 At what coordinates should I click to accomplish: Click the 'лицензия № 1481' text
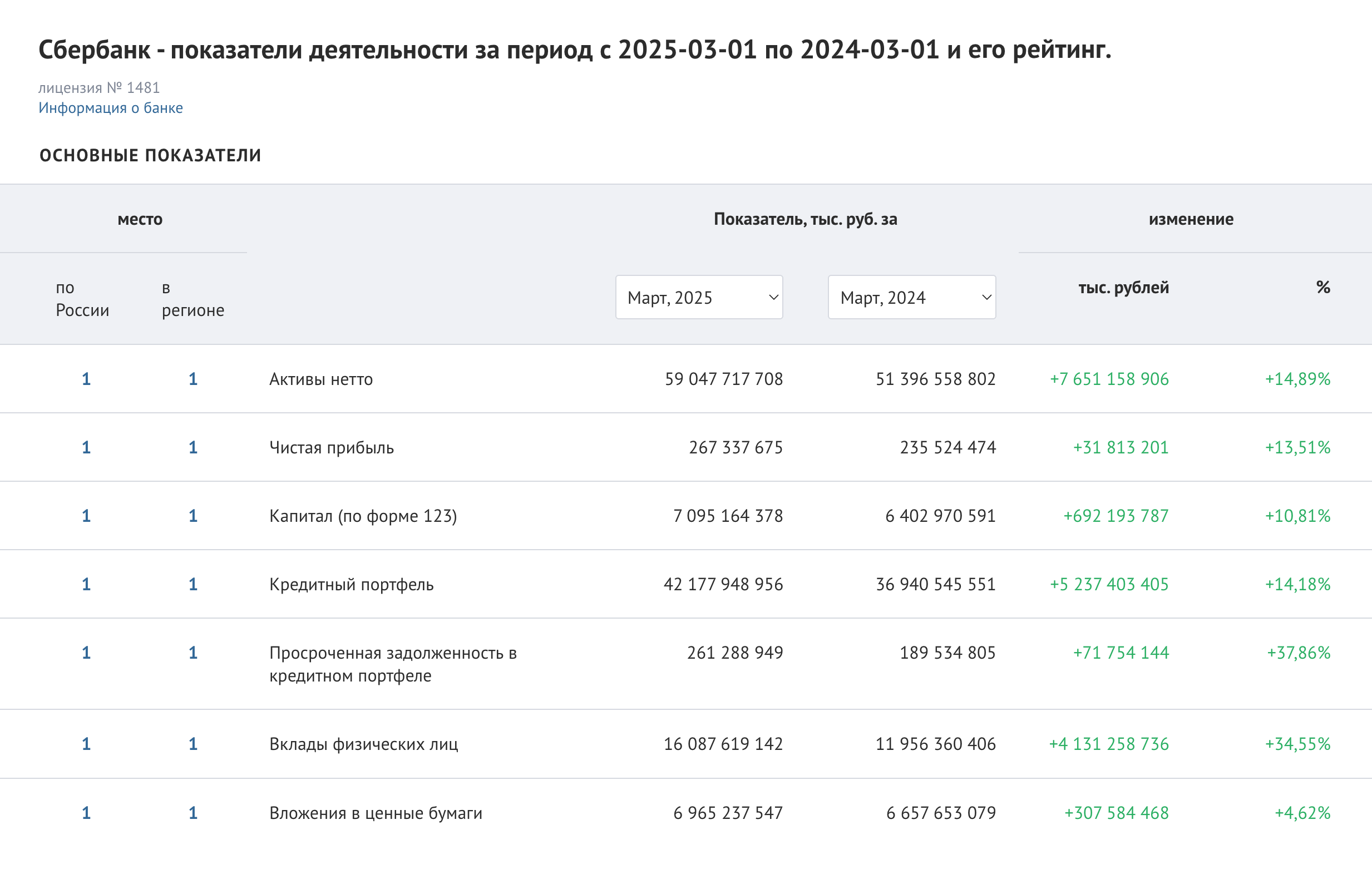[x=99, y=88]
